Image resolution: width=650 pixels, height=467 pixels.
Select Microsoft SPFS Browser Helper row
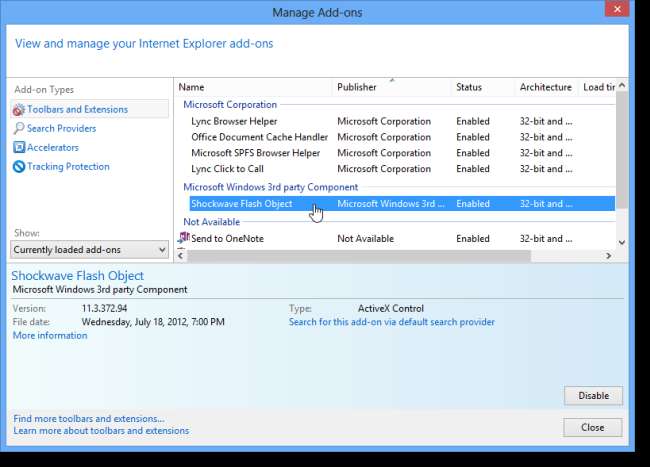tap(402, 153)
